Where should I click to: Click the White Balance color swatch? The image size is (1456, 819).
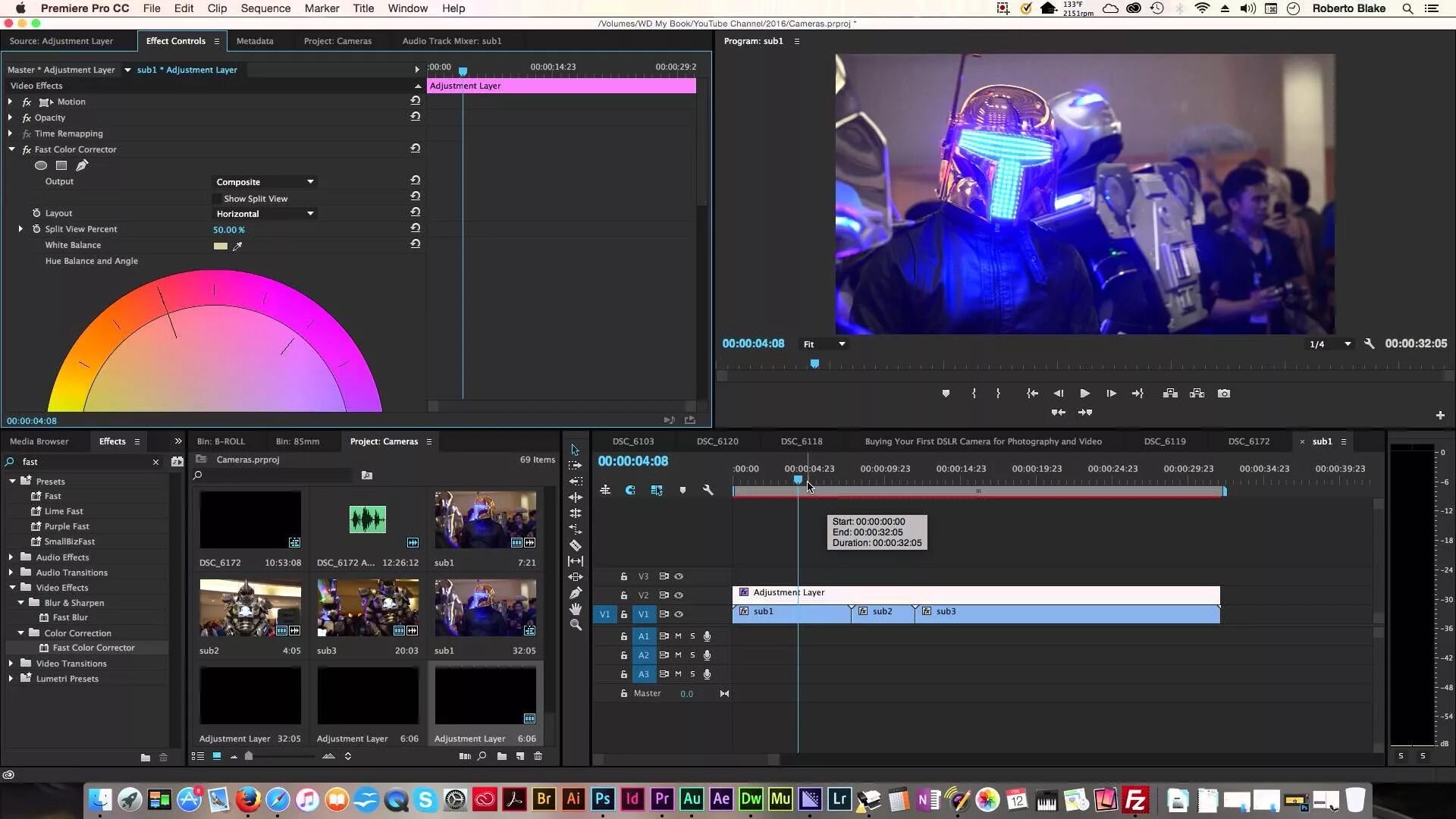point(221,246)
